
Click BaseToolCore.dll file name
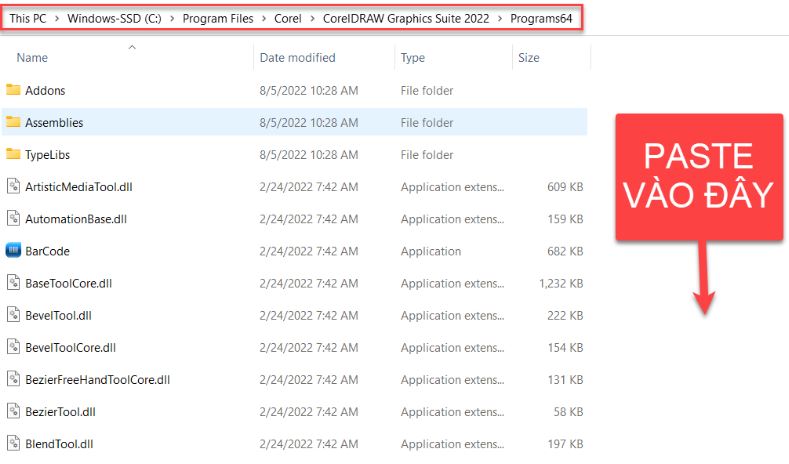pyautogui.click(x=68, y=283)
